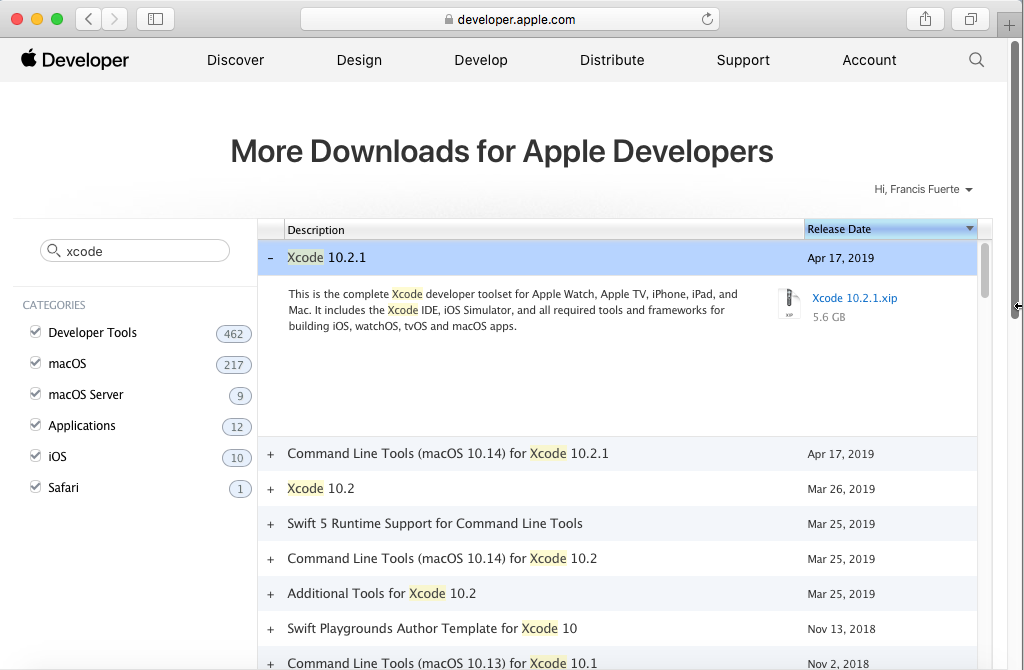The width and height of the screenshot is (1024, 670).
Task: Go forward with the Safari forward arrow
Action: pyautogui.click(x=114, y=19)
